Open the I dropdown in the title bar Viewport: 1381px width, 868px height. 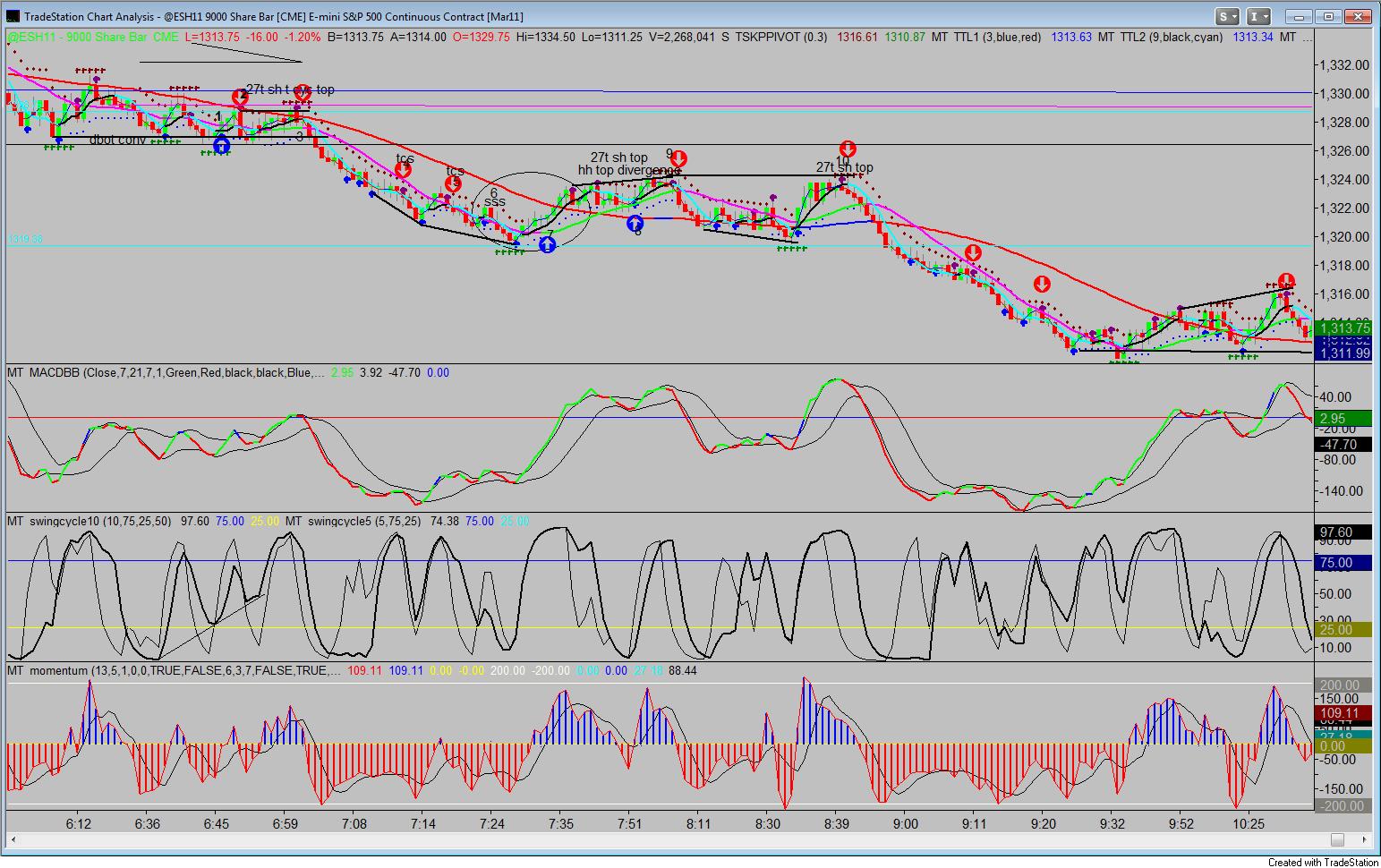pyautogui.click(x=1258, y=16)
